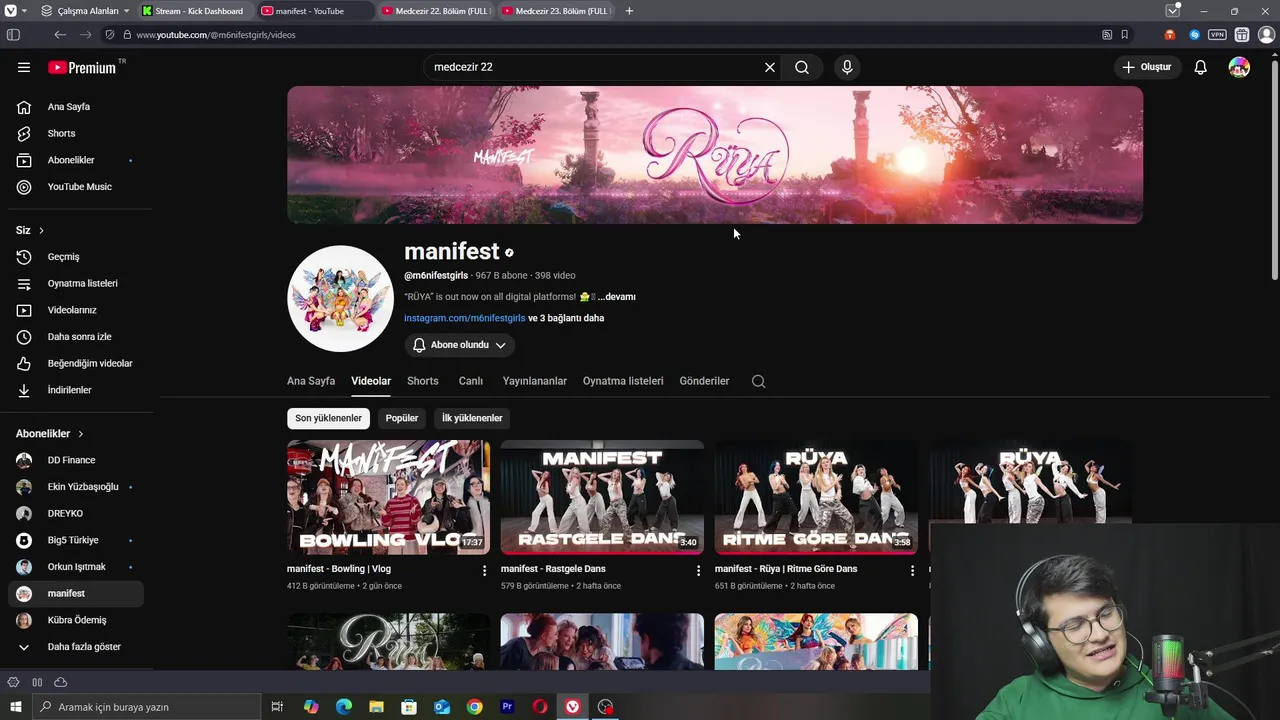
Task: Search within channel using the tab-bar magnifier
Action: point(759,381)
